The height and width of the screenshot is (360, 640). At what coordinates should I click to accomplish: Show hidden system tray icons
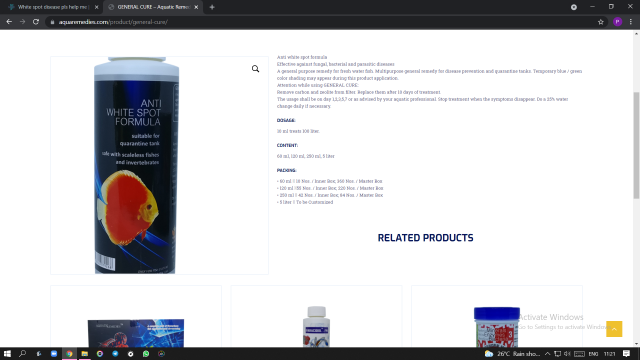[x=548, y=354]
